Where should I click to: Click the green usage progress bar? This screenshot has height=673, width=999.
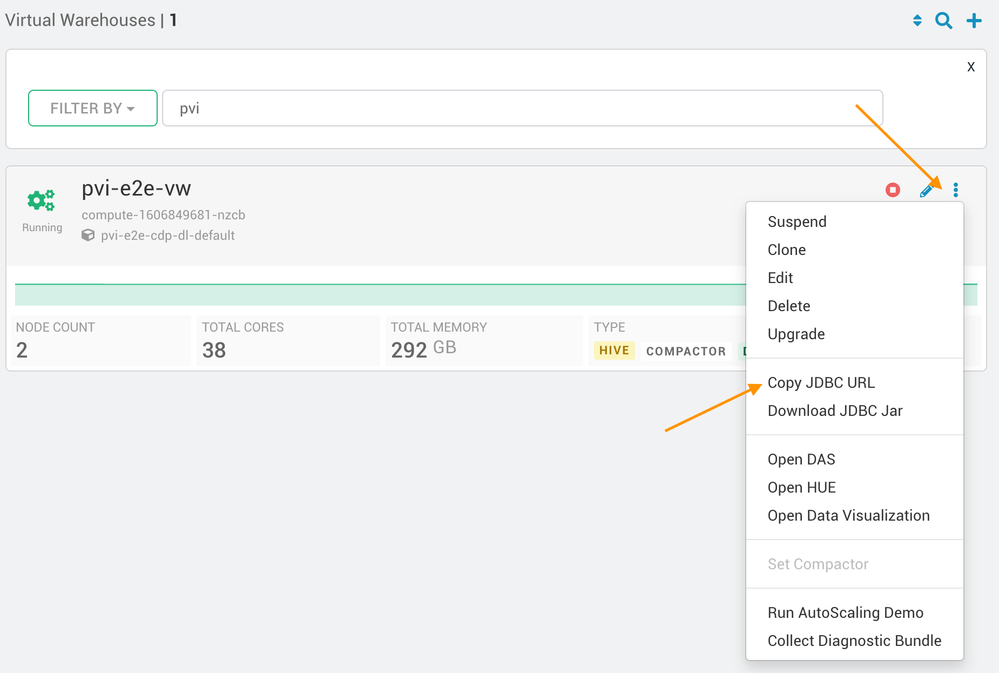(x=380, y=295)
